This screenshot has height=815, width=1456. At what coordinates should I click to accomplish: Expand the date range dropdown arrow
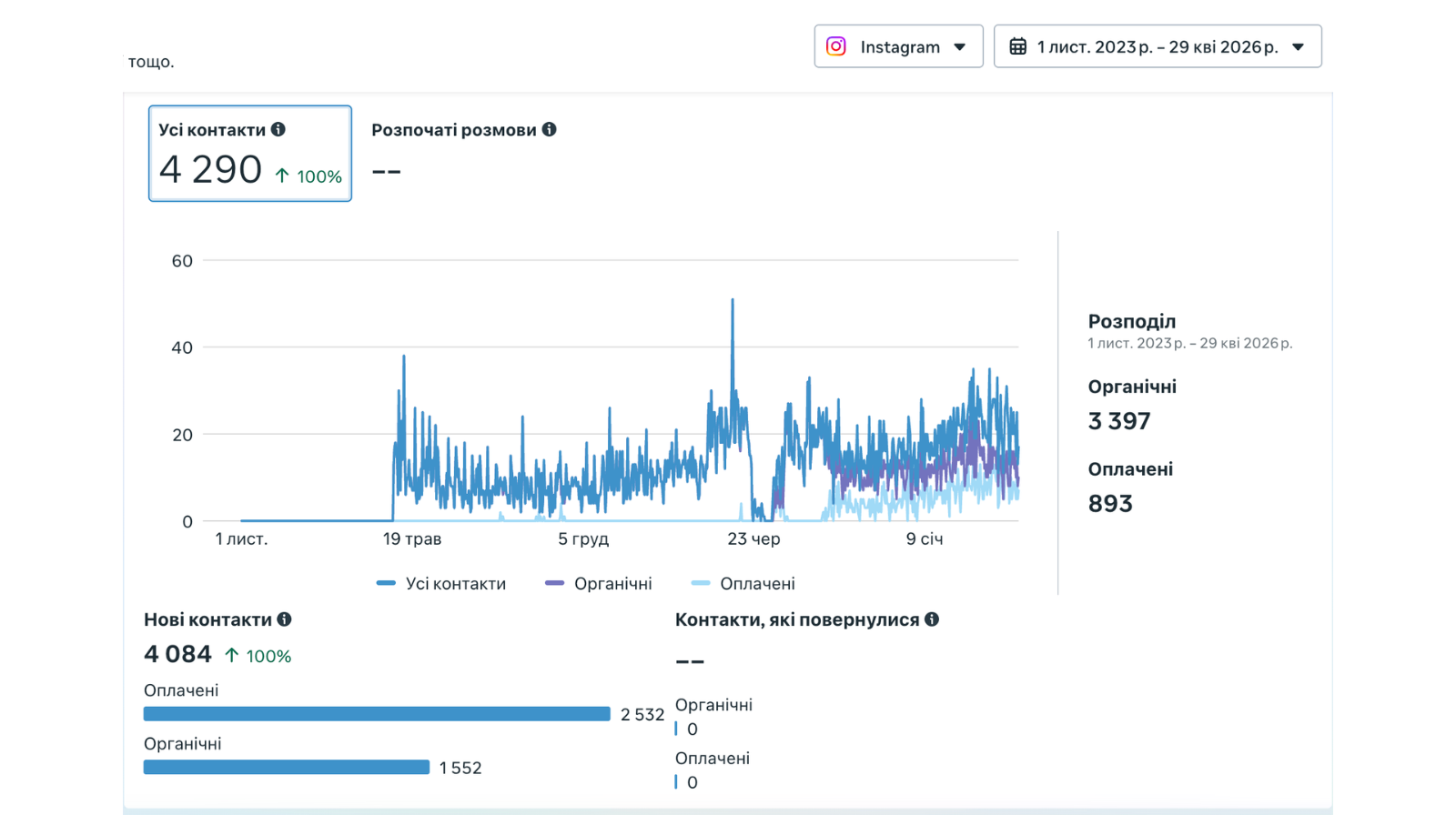[1299, 47]
